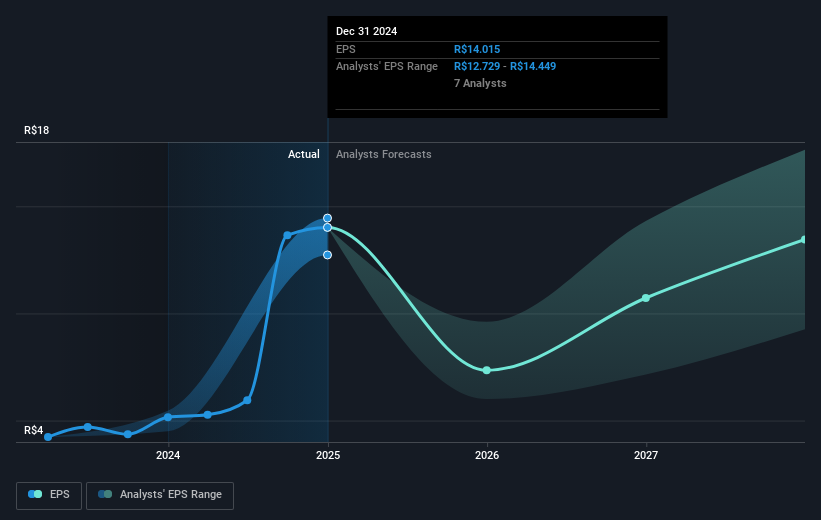Click the Actual section label

coord(304,154)
